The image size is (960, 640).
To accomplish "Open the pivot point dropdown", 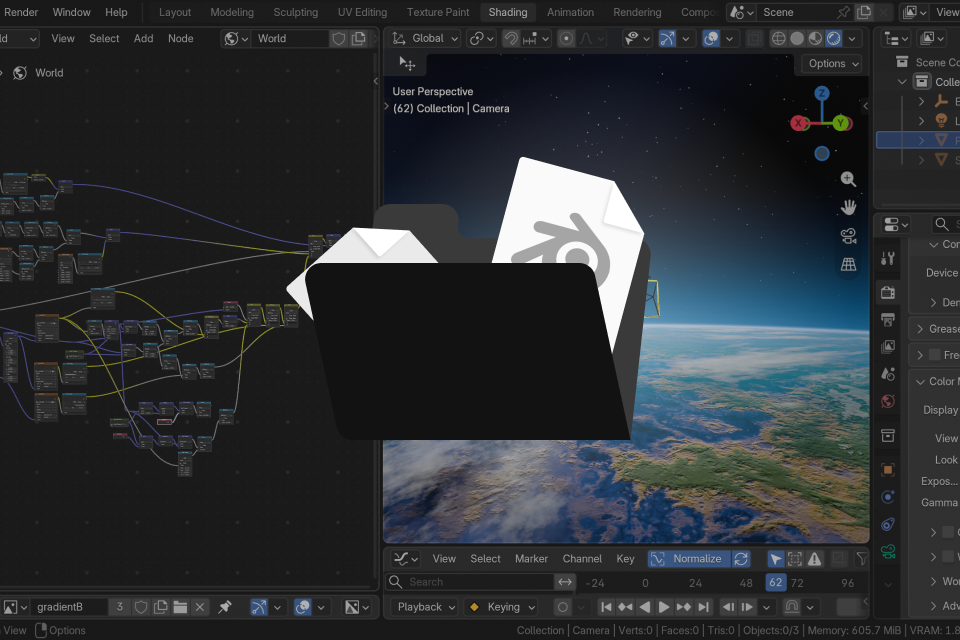I will tap(482, 39).
